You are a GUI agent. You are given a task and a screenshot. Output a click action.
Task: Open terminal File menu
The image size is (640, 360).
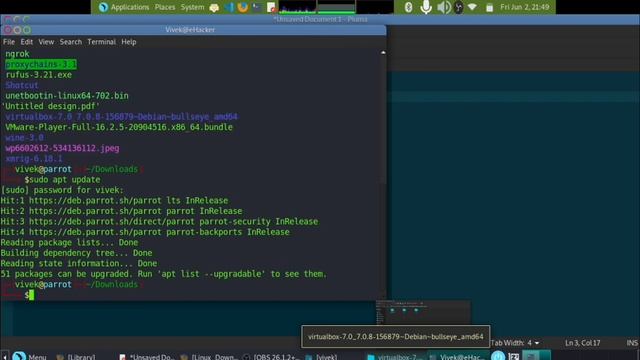click(9, 42)
